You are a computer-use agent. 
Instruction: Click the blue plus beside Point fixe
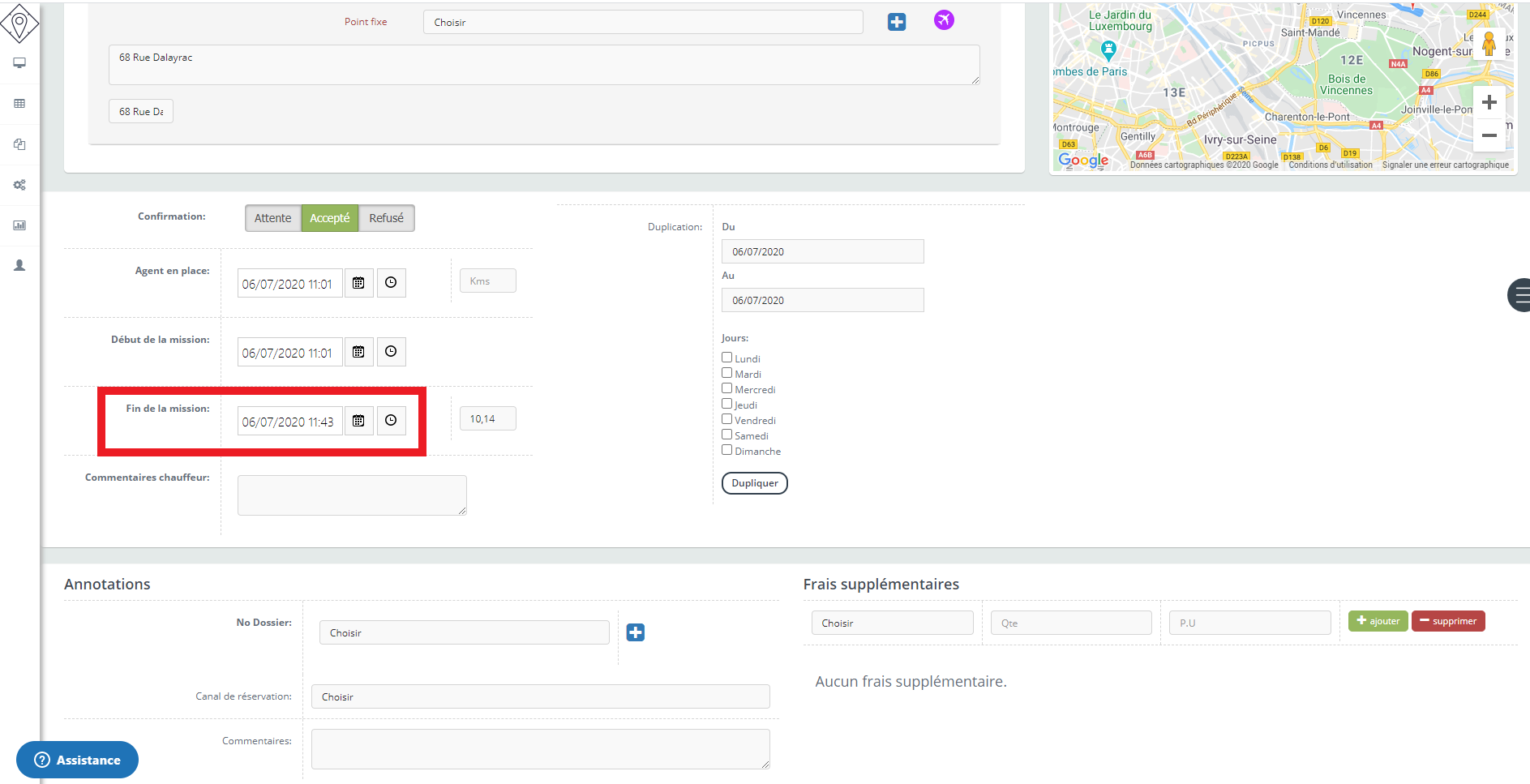(897, 22)
